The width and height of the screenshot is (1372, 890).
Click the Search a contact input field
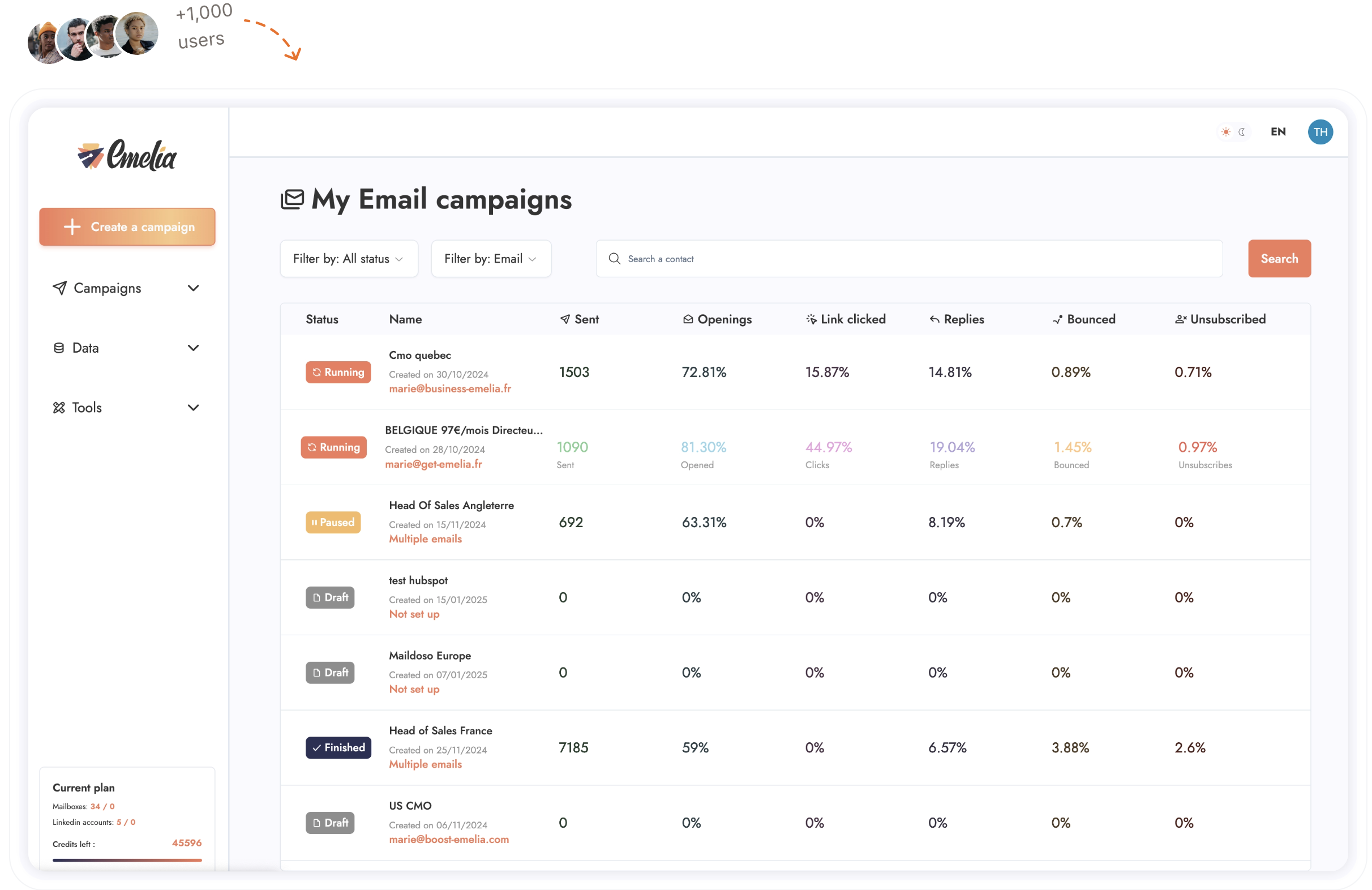click(x=909, y=259)
